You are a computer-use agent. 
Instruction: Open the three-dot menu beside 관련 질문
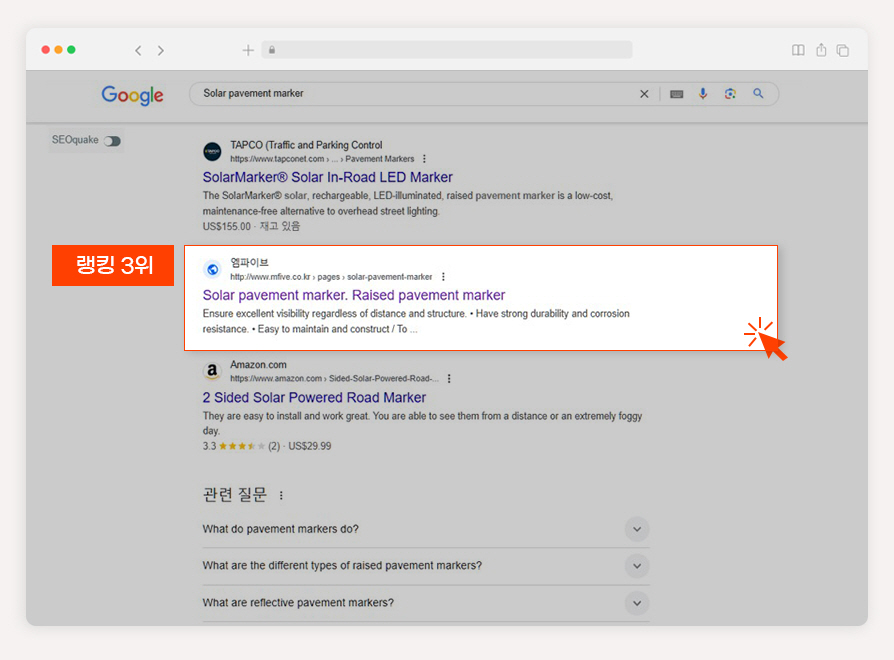pyautogui.click(x=281, y=496)
